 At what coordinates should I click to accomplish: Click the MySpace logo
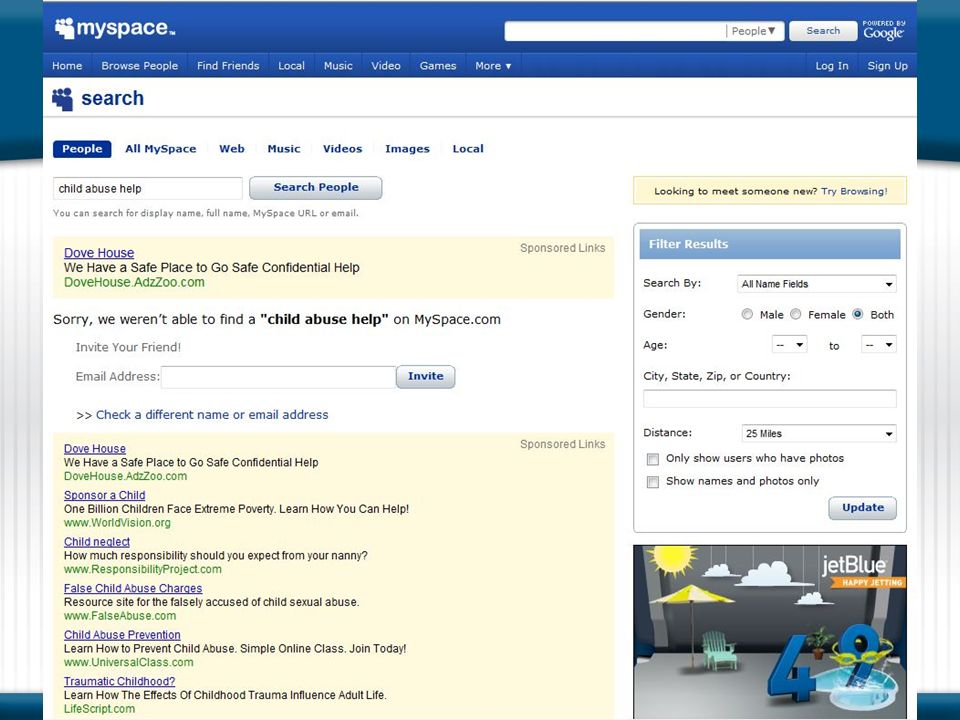pyautogui.click(x=114, y=28)
